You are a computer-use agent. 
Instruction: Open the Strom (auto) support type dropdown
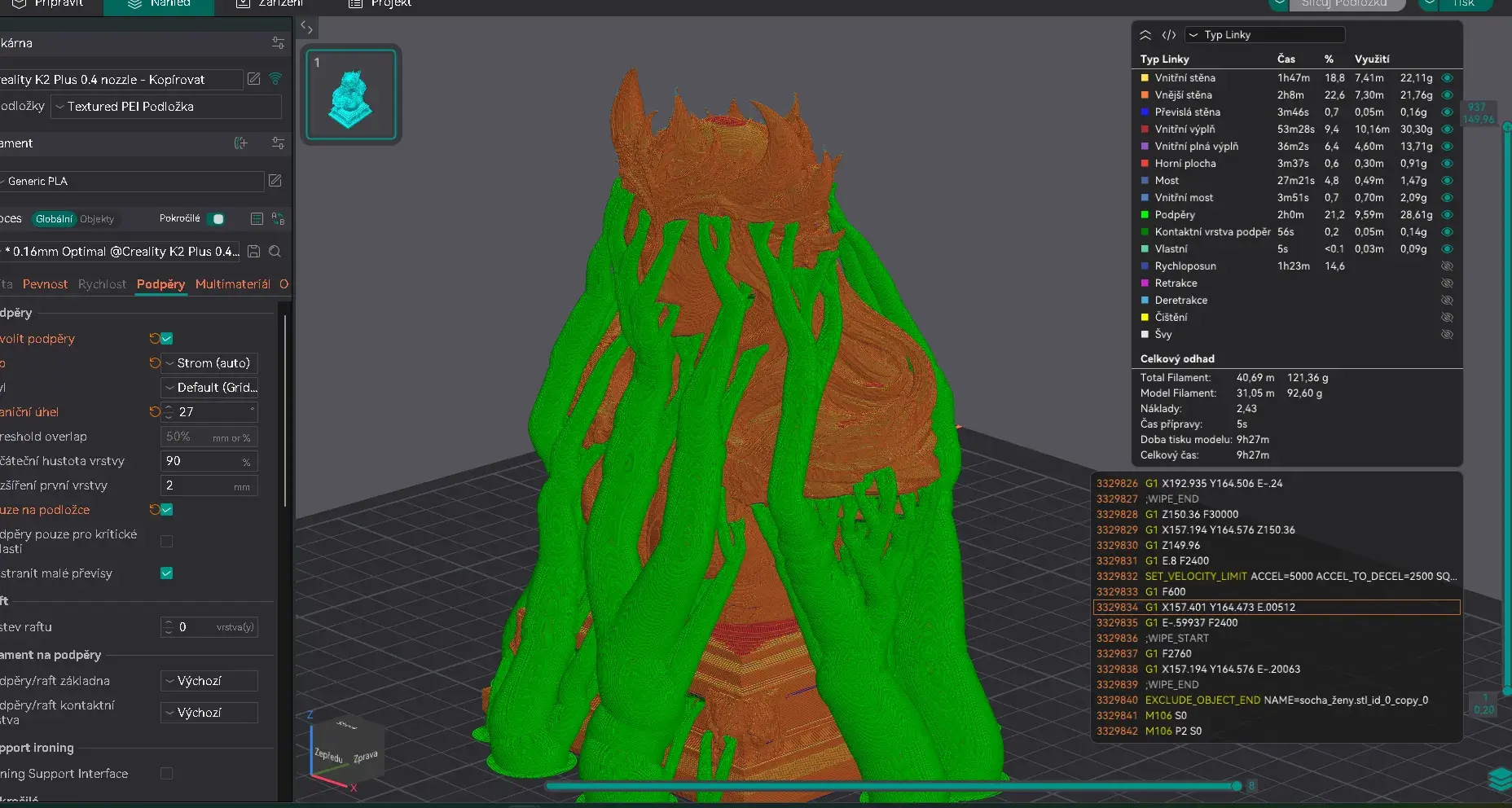coord(209,362)
